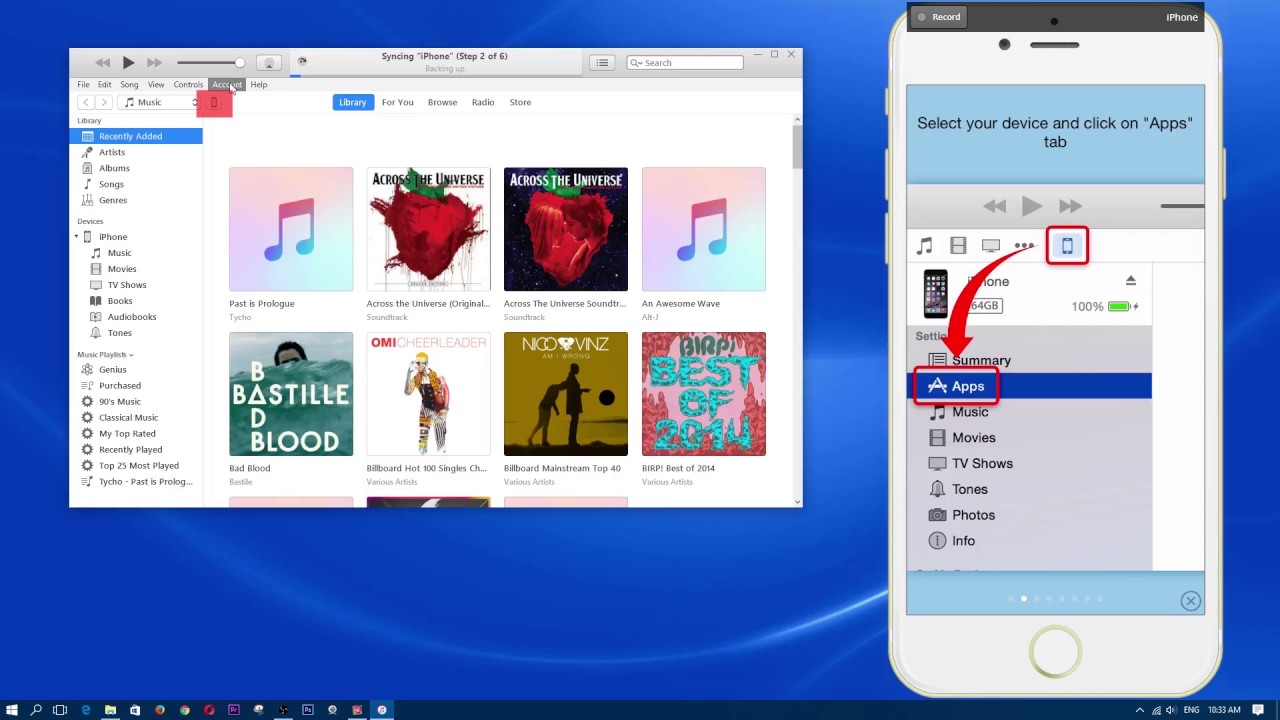This screenshot has height=720, width=1280.
Task: Open the An Awesome Wave album cover
Action: tap(704, 229)
